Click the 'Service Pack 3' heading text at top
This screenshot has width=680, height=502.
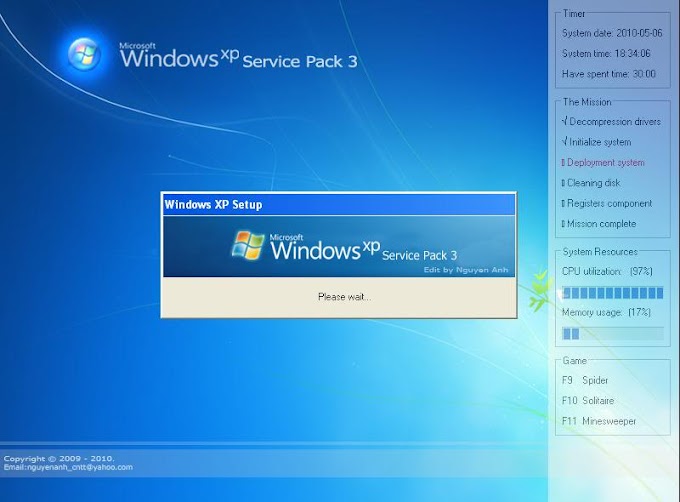point(300,62)
